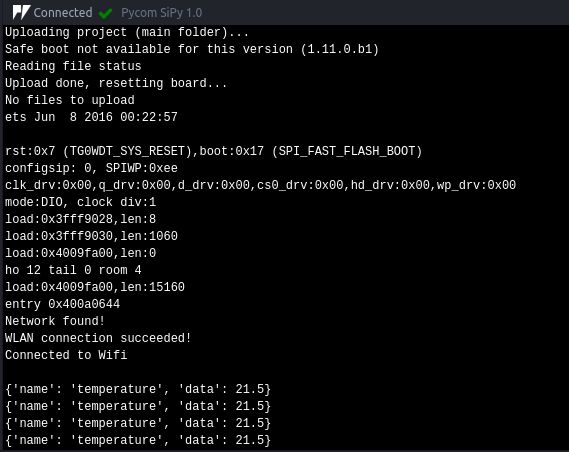Click the 'Uploading project (main folder)...' line
Image resolution: width=569 pixels, height=452 pixels.
(127, 32)
